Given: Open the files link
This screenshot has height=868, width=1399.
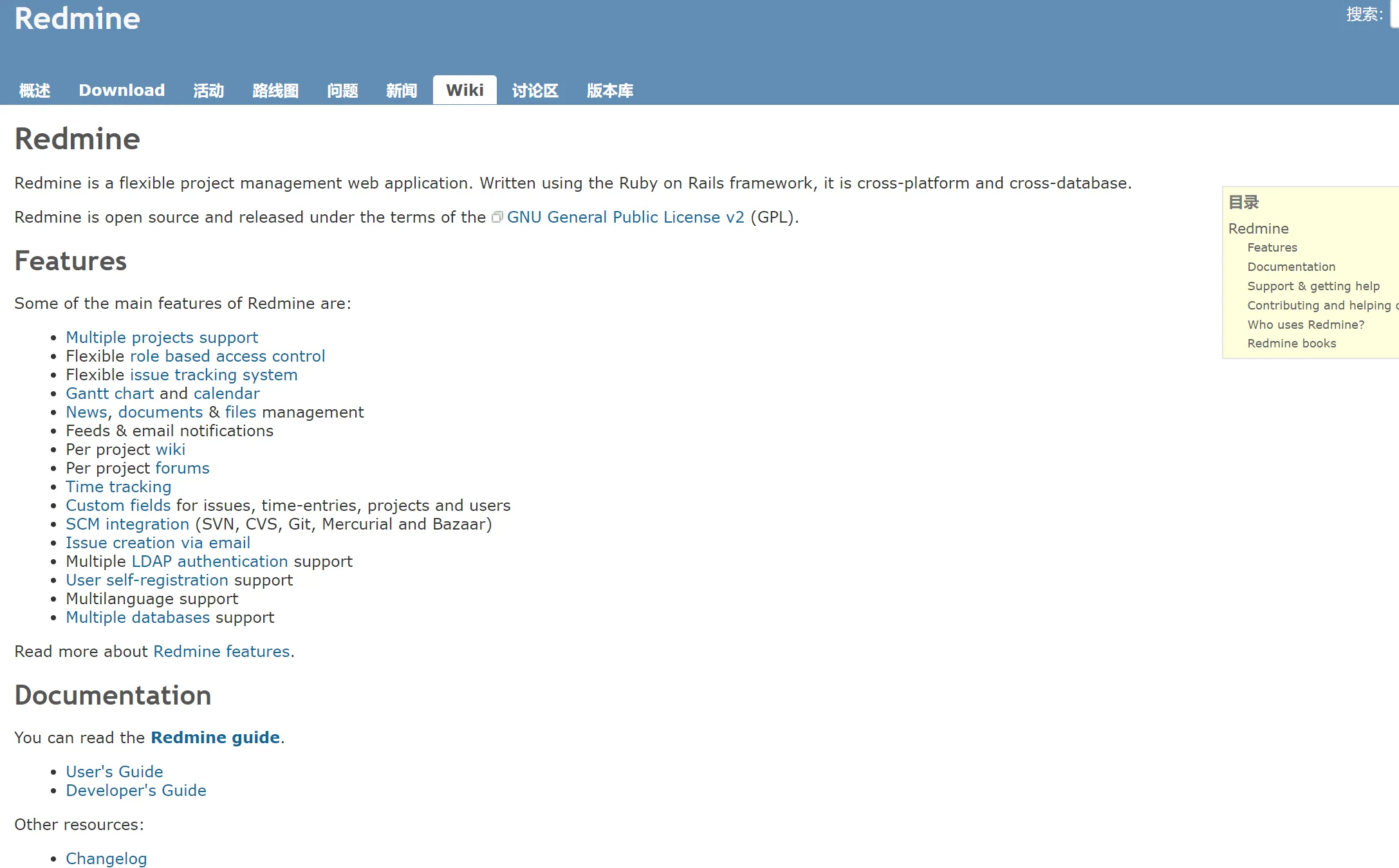Looking at the screenshot, I should pyautogui.click(x=241, y=412).
